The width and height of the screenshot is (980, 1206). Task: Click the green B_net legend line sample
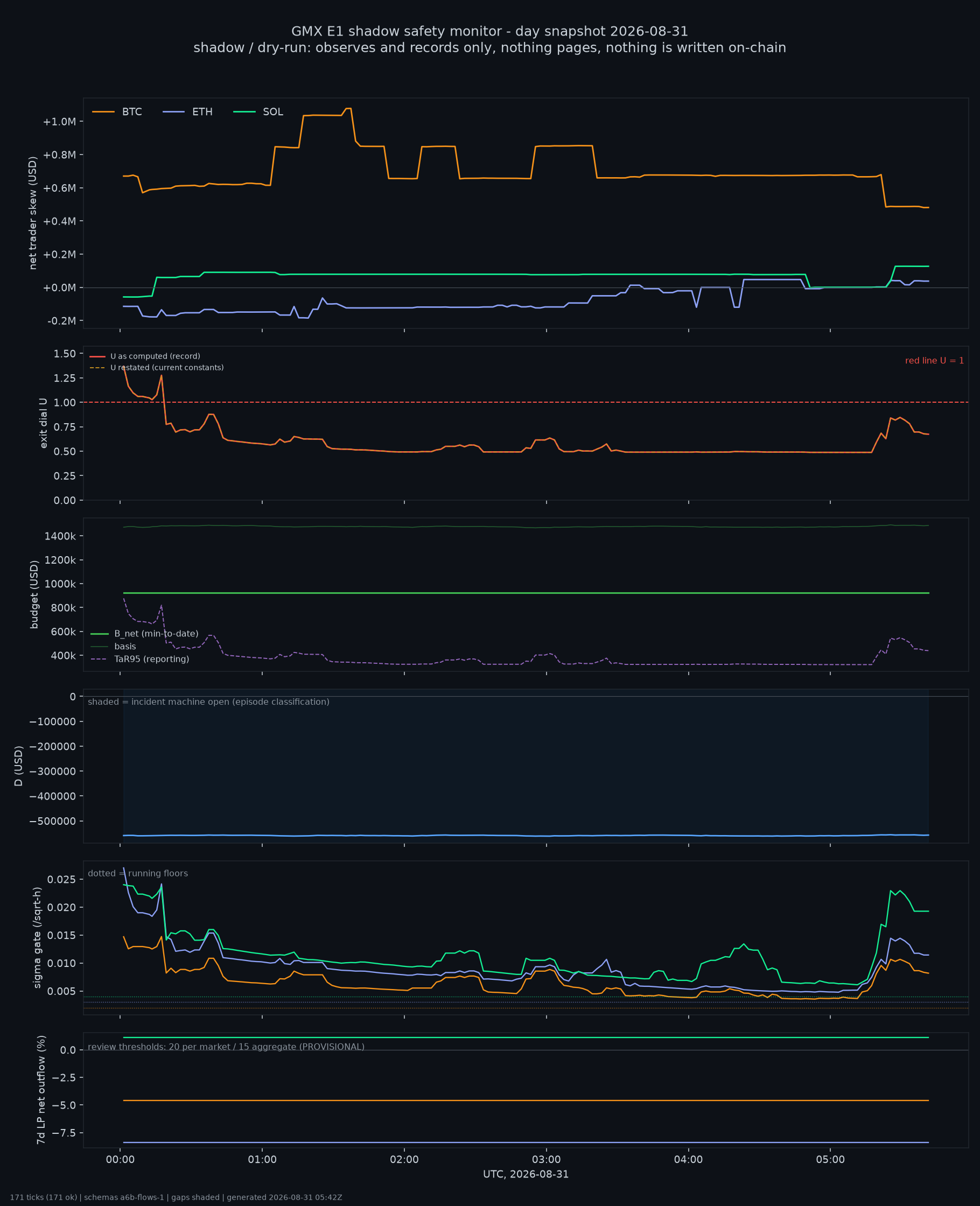click(x=100, y=634)
